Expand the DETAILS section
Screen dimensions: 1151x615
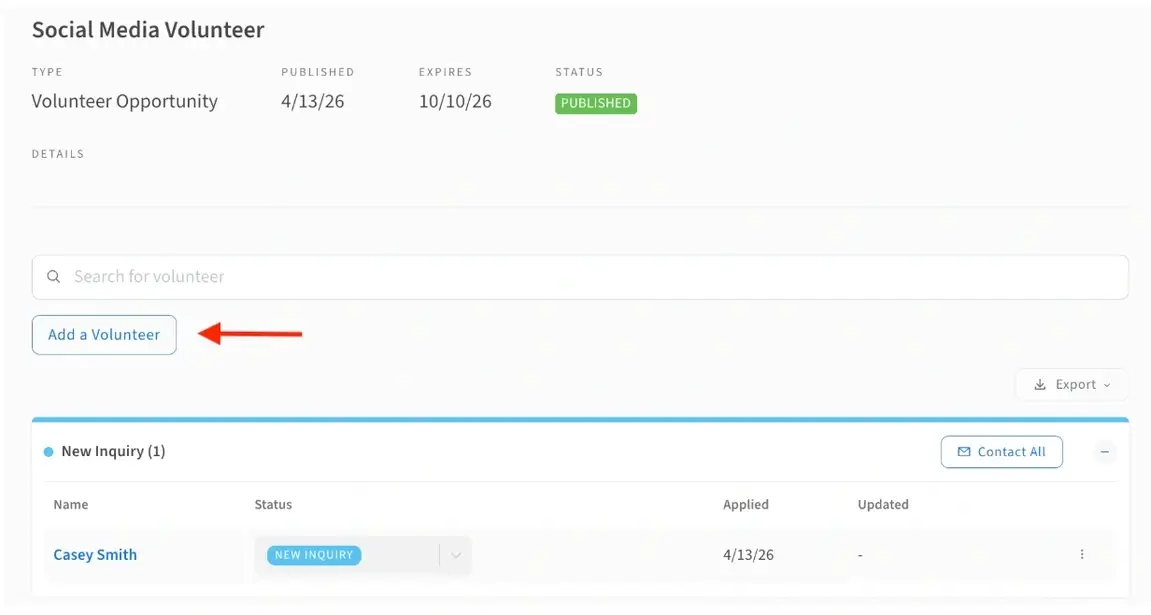coord(57,153)
